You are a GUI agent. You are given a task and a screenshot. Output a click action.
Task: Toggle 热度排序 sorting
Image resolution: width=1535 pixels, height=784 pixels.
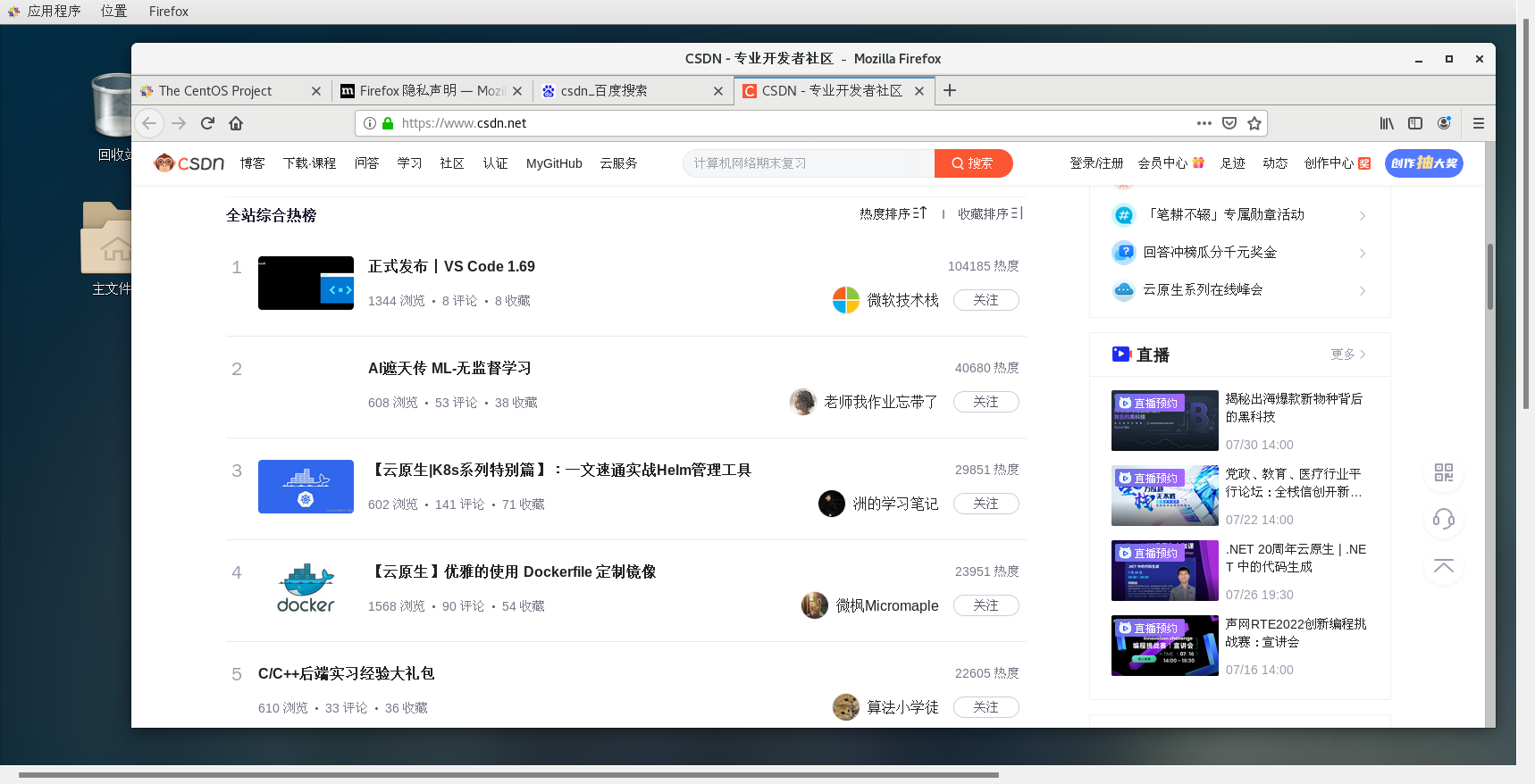click(893, 213)
